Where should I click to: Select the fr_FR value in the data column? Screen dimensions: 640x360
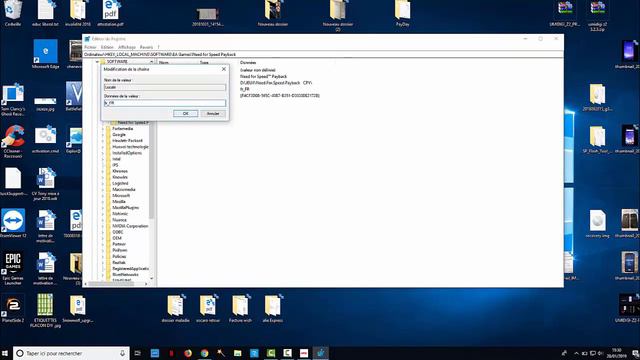[x=245, y=89]
